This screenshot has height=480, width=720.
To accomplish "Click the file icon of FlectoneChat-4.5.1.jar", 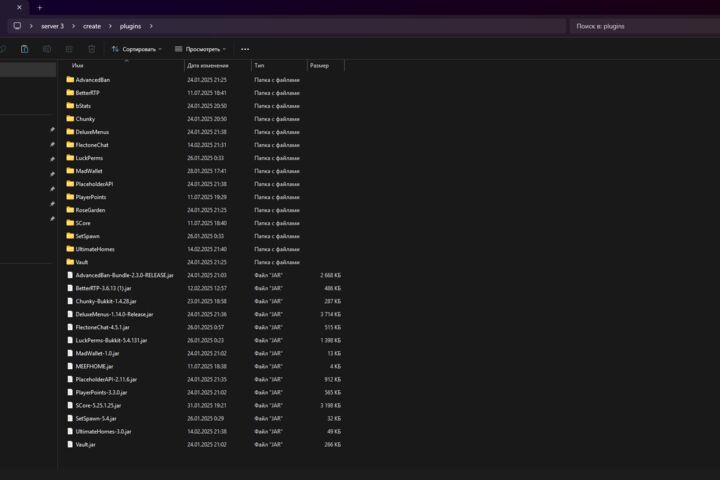I will point(70,327).
